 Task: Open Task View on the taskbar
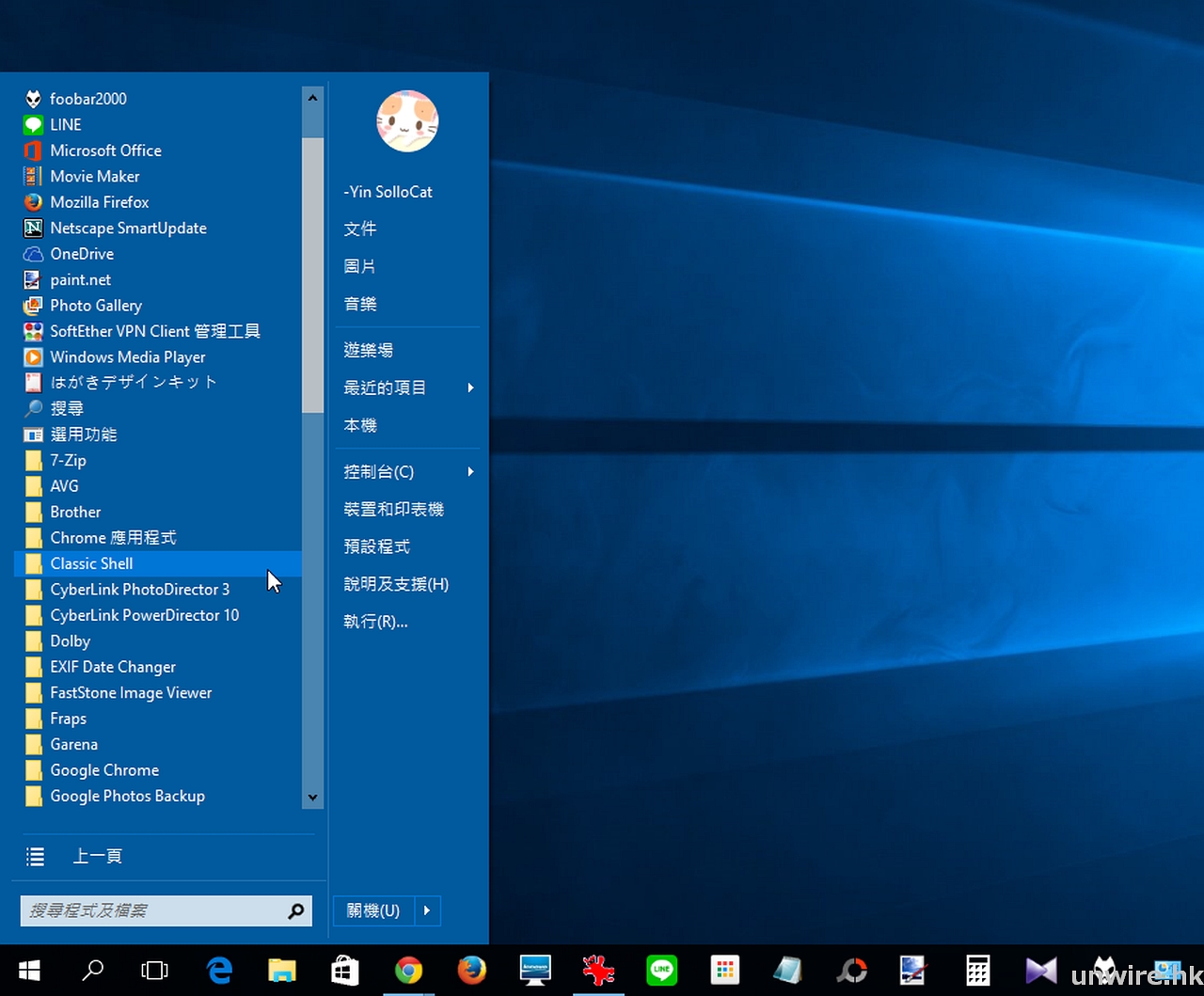coord(155,970)
